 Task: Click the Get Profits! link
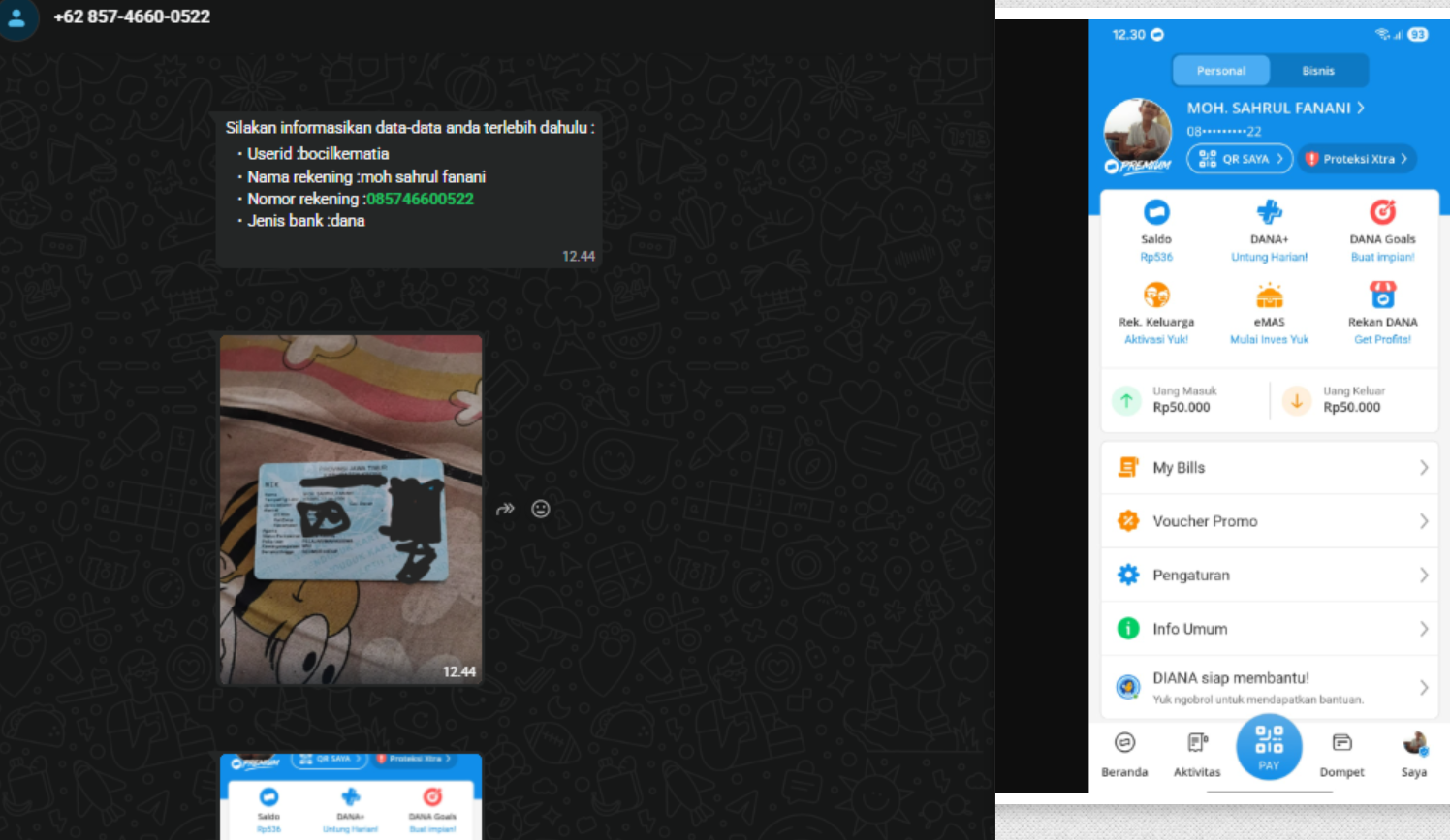1382,339
